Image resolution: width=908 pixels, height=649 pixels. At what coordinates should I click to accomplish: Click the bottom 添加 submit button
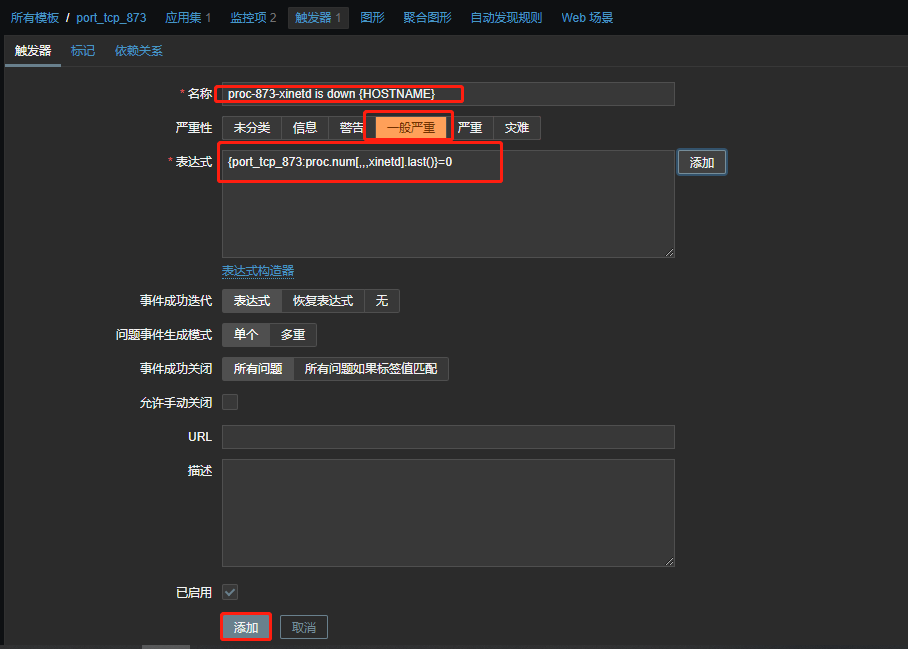tap(246, 628)
